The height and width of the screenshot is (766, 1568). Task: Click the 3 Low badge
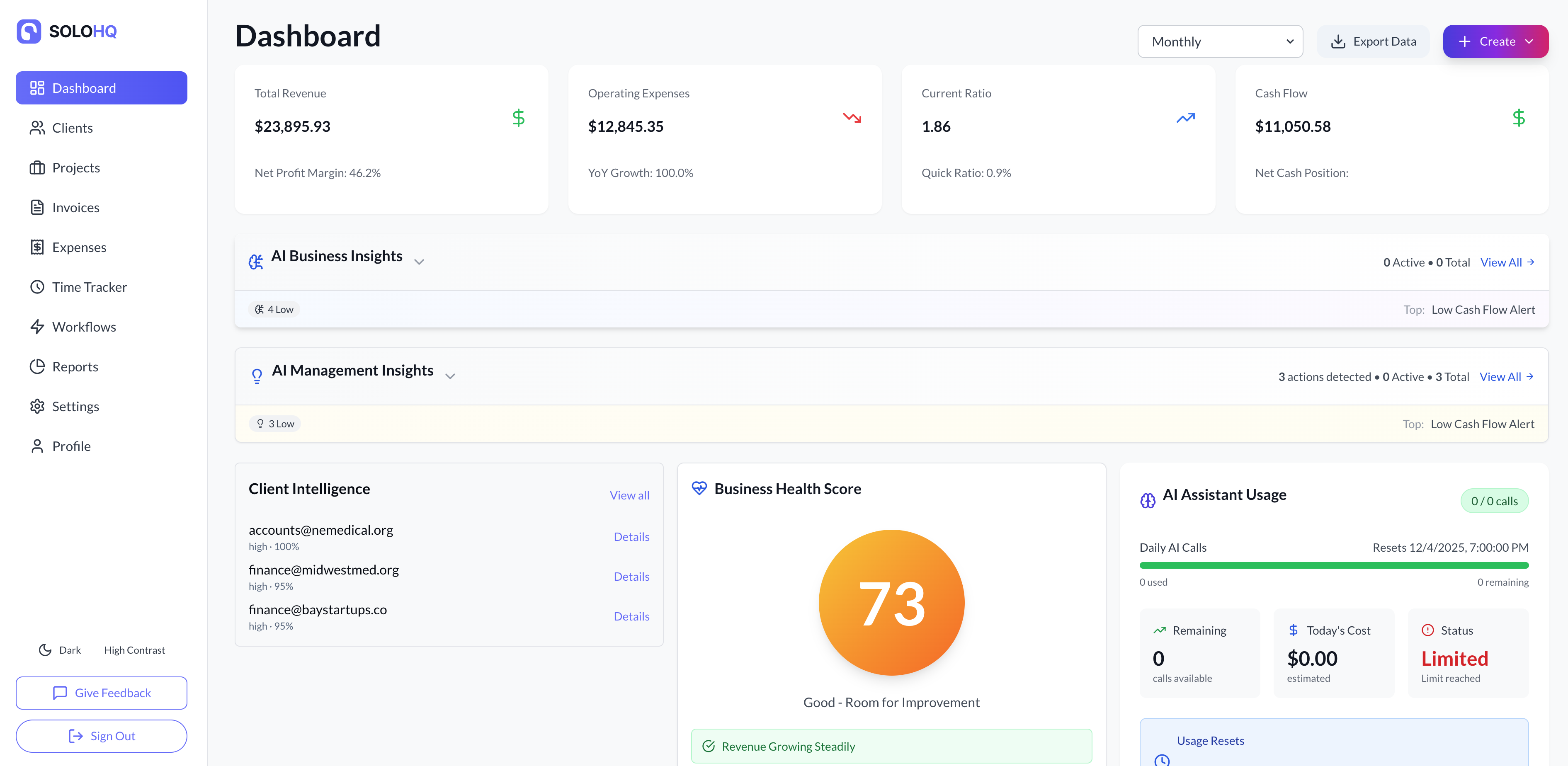click(x=274, y=424)
